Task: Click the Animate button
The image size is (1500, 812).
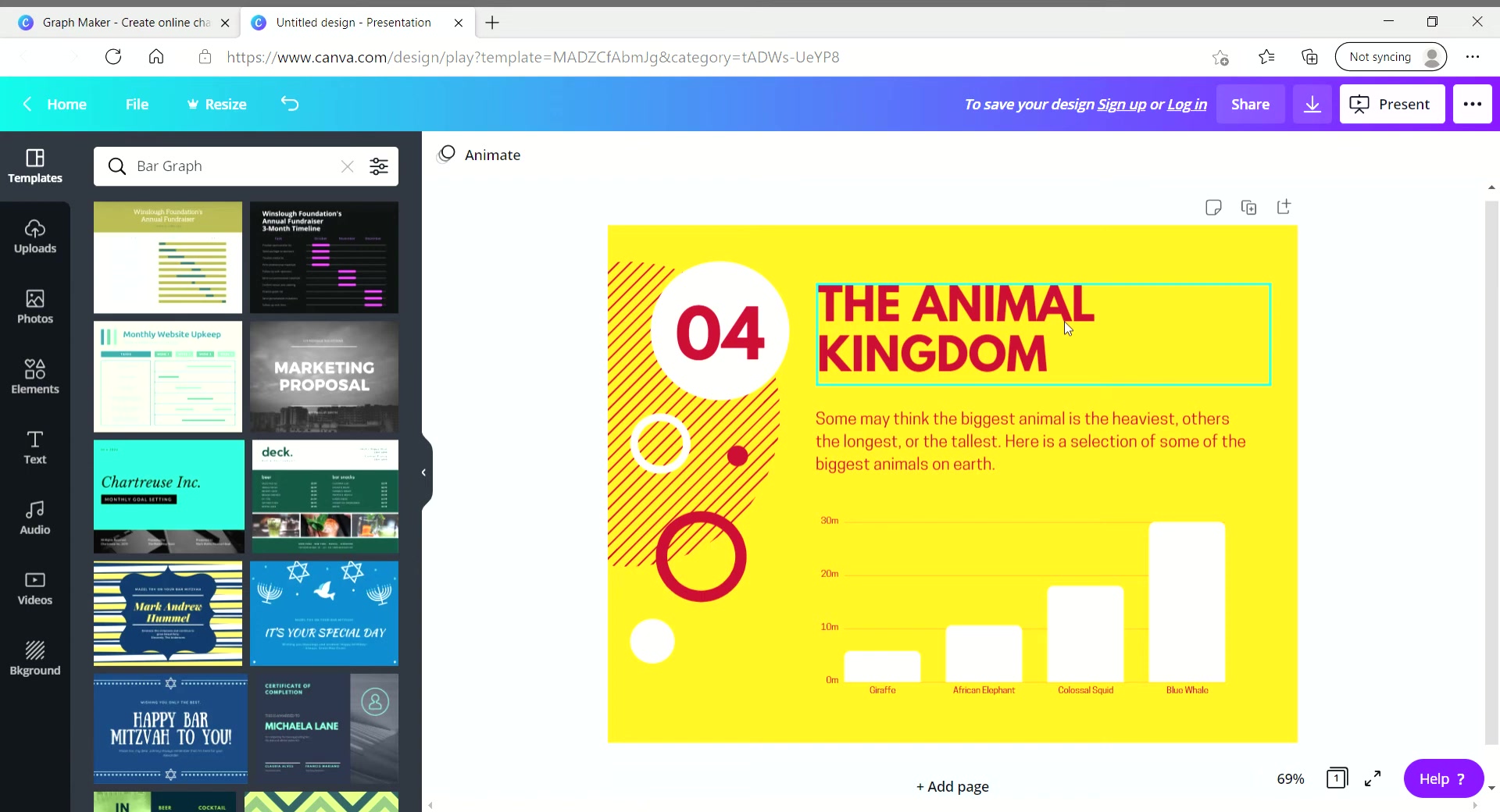Action: 479,155
